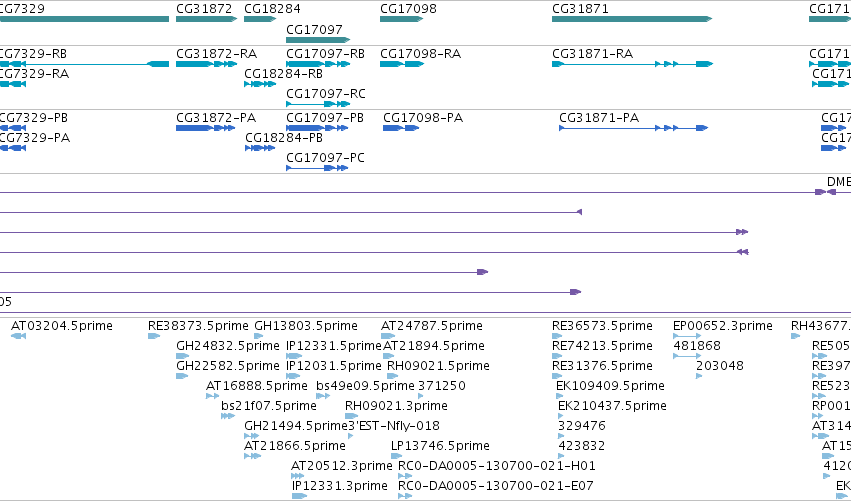Select transcript CG17097-RC glyph
The width and height of the screenshot is (851, 501).
point(317,104)
